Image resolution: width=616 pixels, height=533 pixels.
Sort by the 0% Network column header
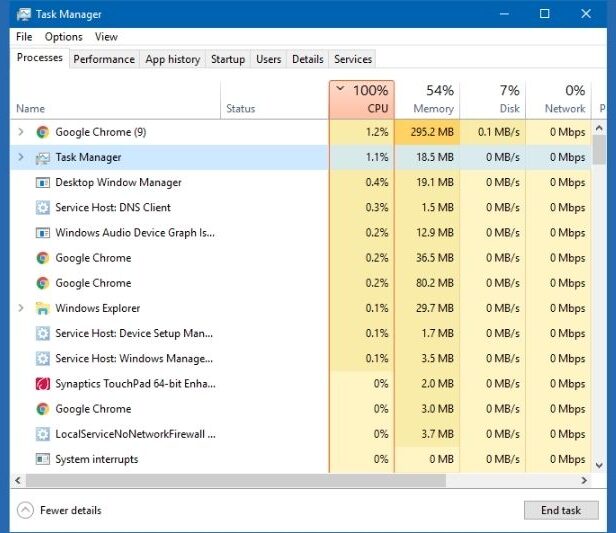tap(558, 100)
